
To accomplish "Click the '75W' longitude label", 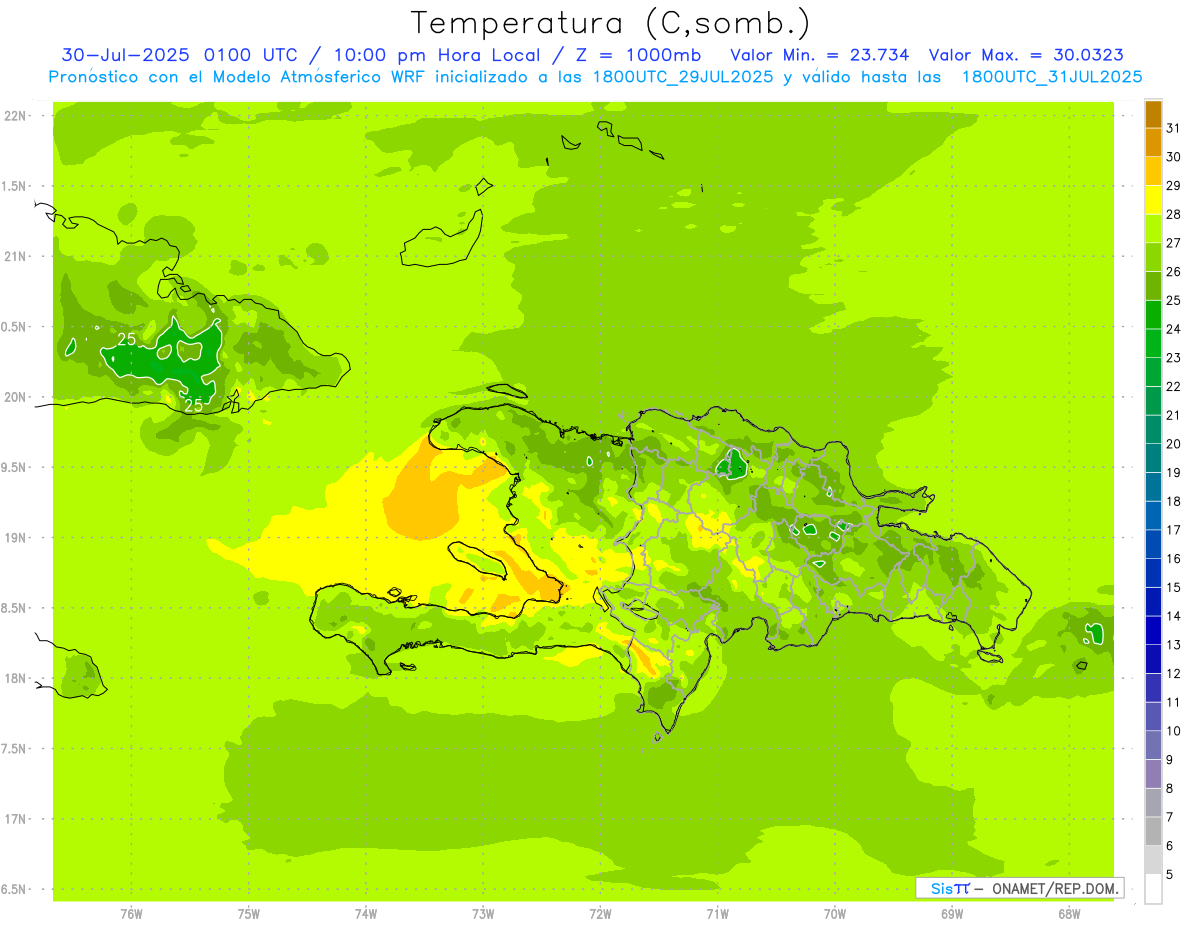I will tap(249, 914).
